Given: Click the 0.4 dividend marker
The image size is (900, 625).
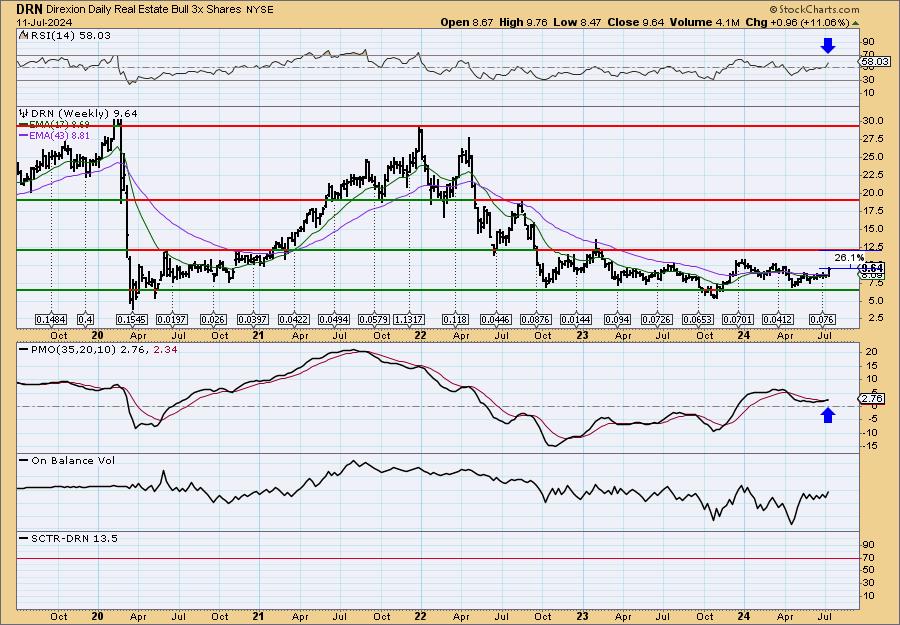Looking at the screenshot, I should tap(85, 319).
